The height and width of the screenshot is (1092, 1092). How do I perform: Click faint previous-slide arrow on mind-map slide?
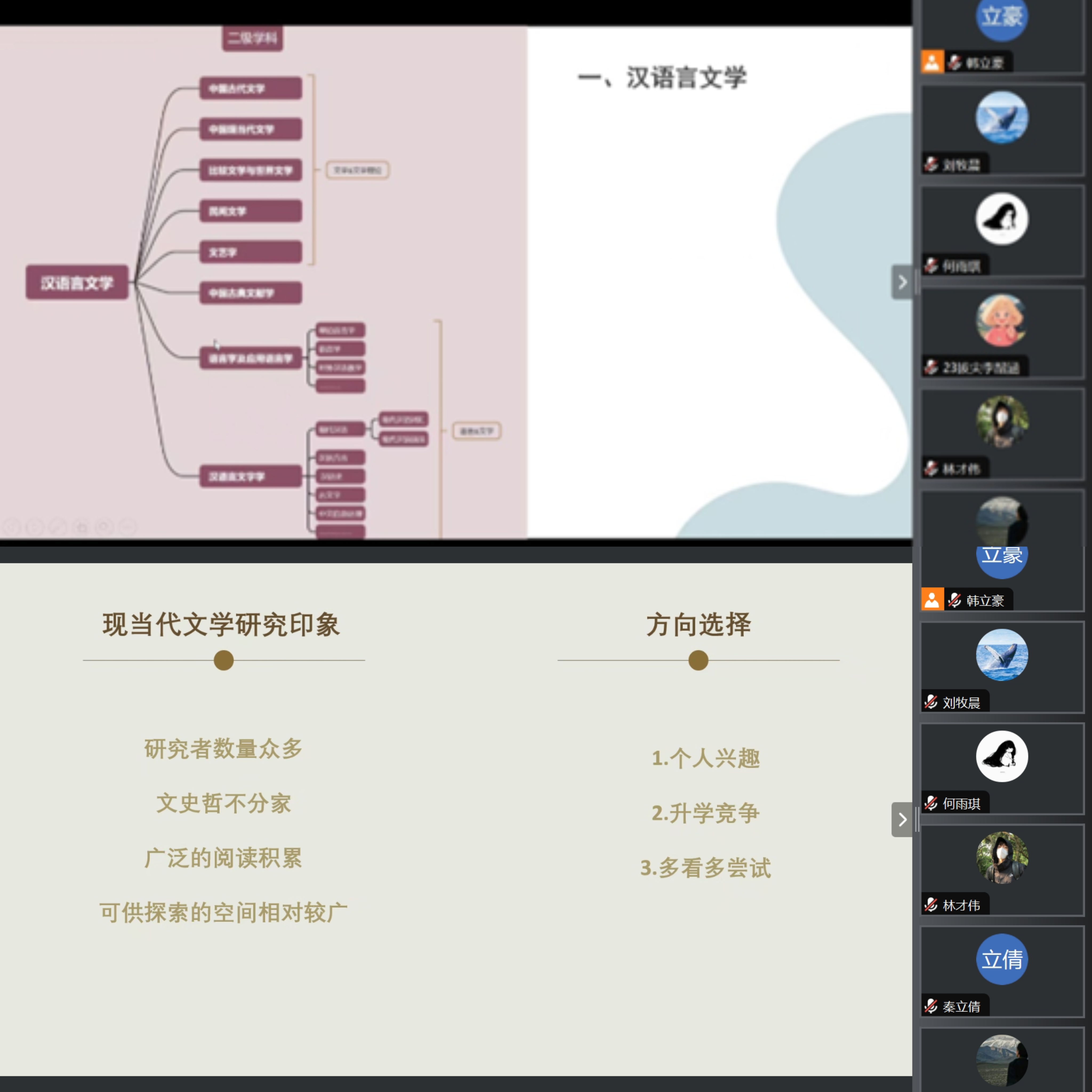point(11,527)
